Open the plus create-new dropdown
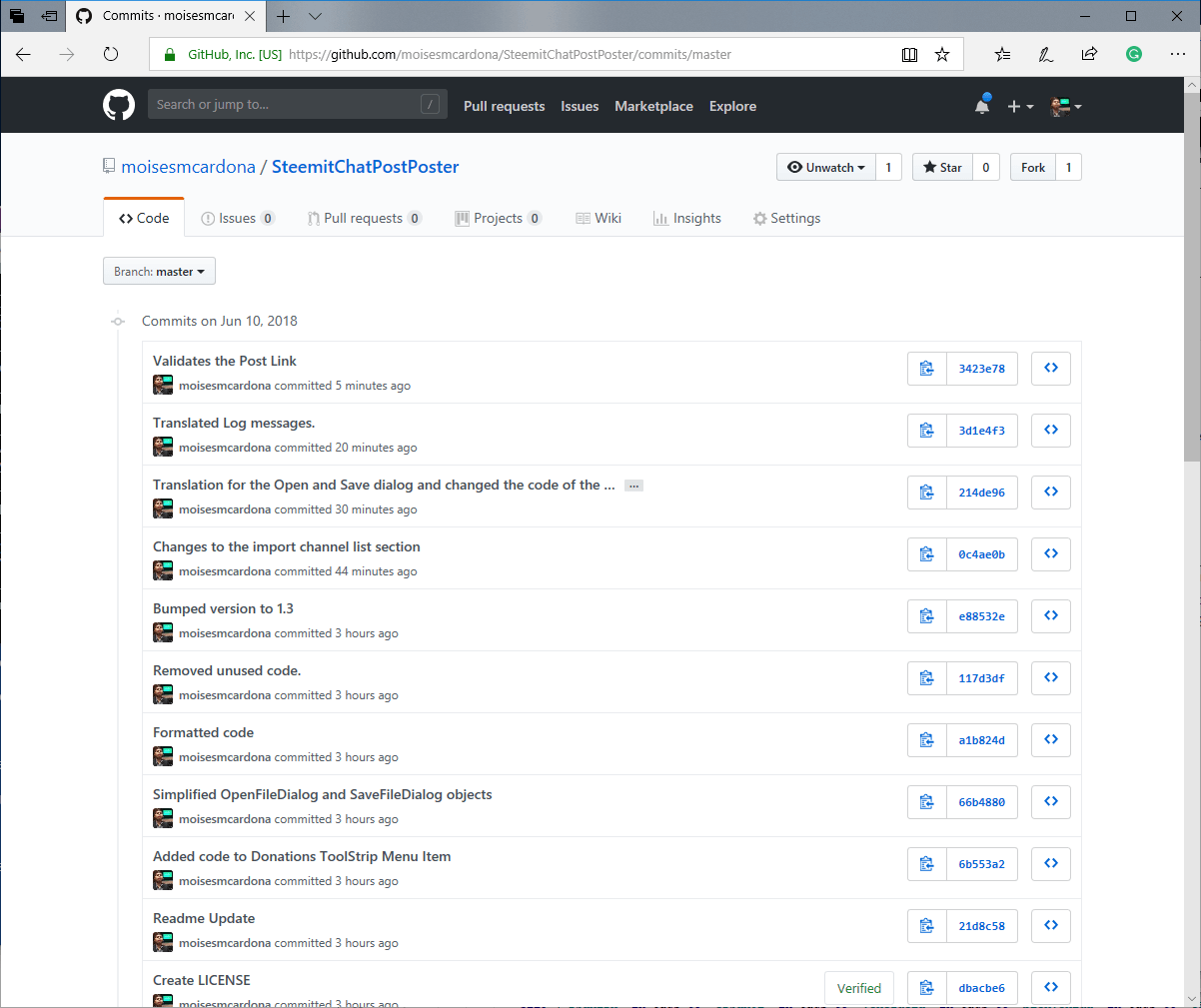Viewport: 1201px width, 1008px height. pyautogui.click(x=1019, y=106)
